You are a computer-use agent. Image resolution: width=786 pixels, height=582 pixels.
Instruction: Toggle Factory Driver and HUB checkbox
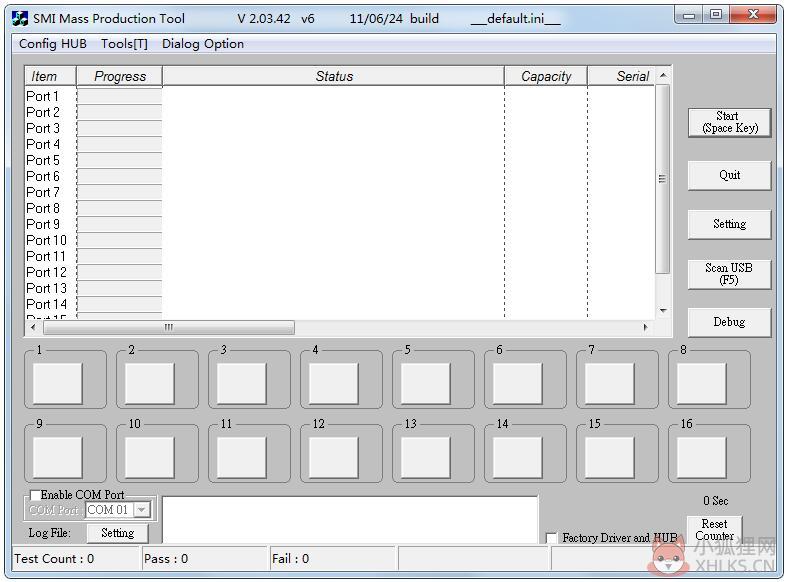[x=551, y=538]
